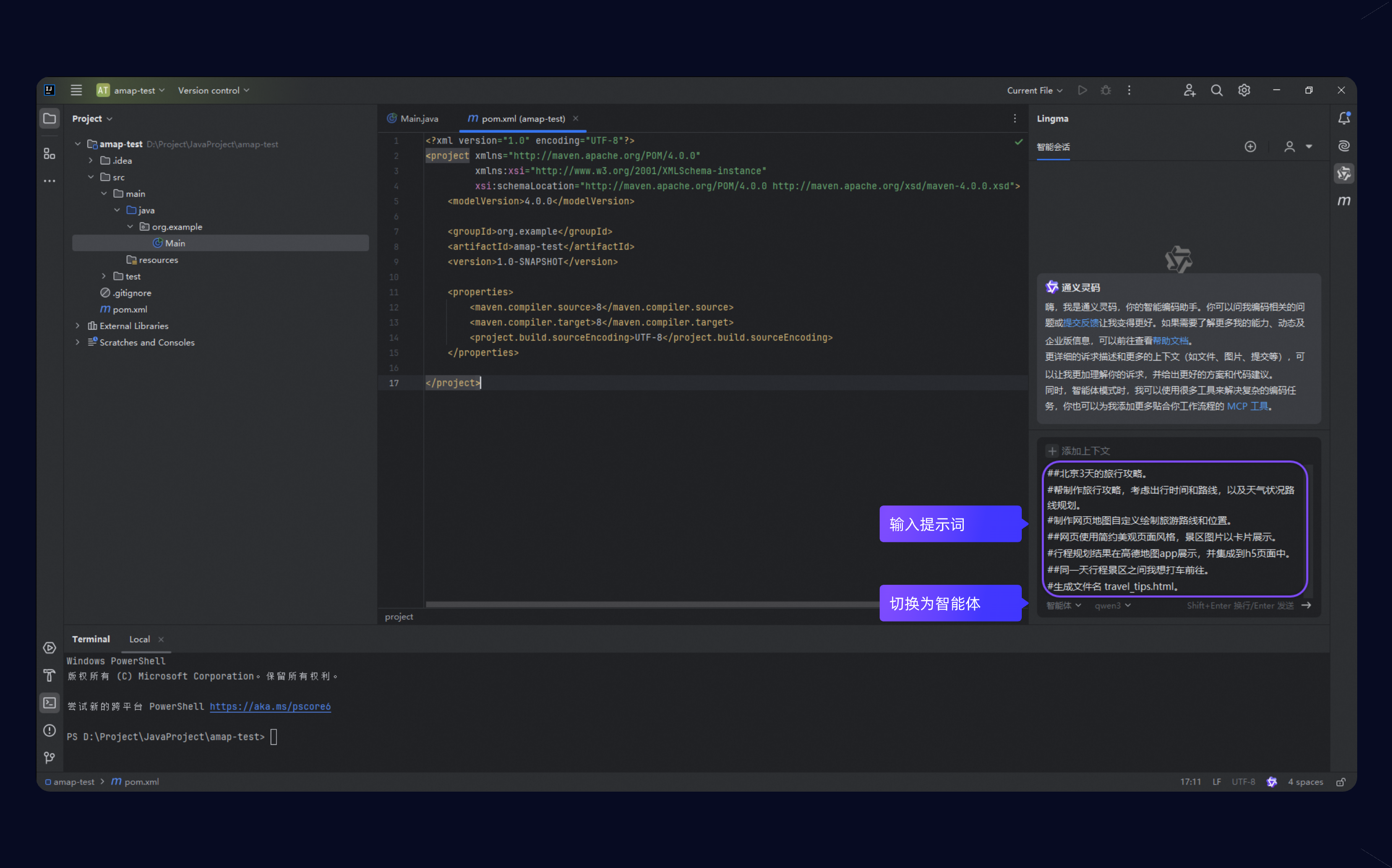Open aka.ms/pscore6 link in terminal
This screenshot has width=1392, height=868.
(x=270, y=706)
